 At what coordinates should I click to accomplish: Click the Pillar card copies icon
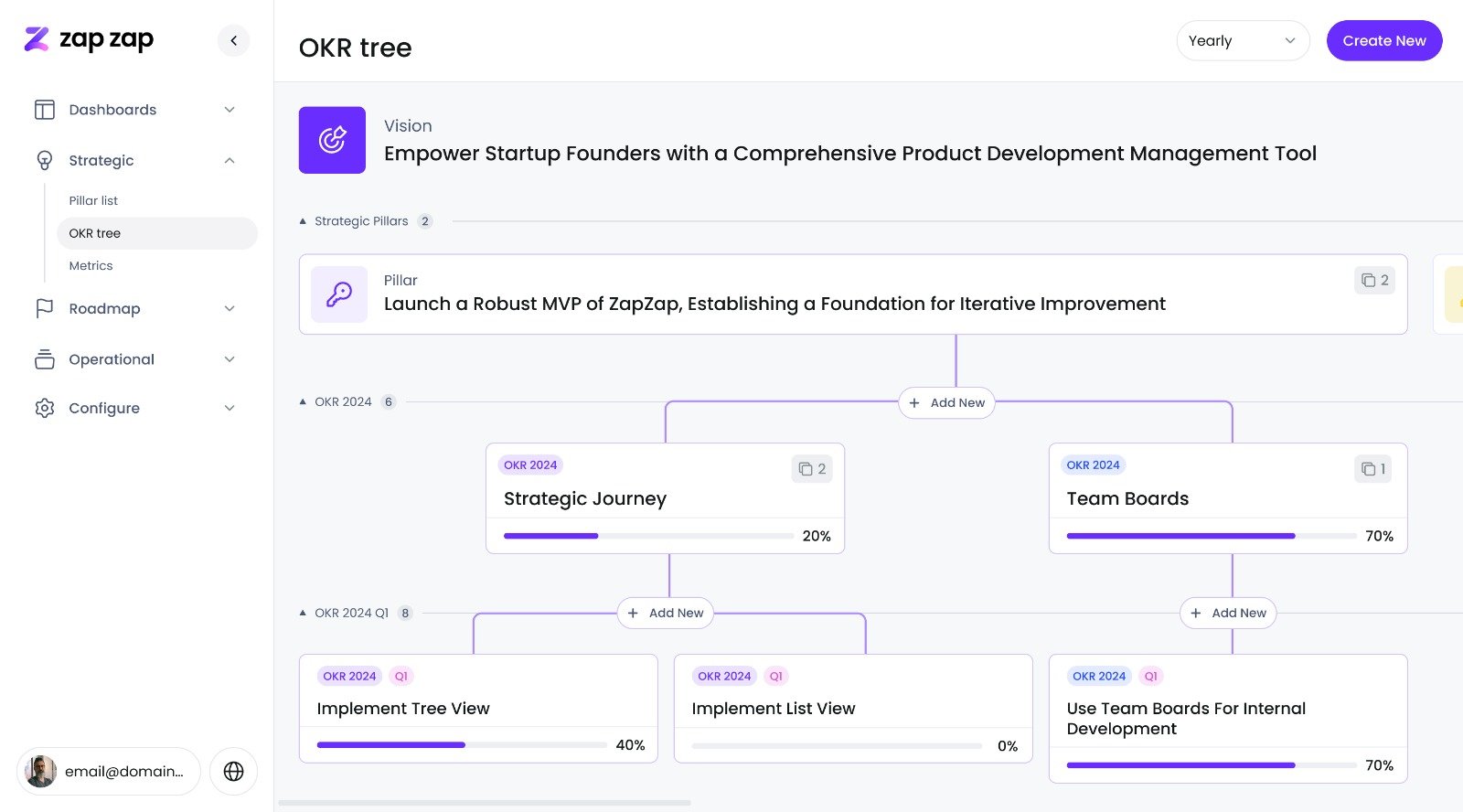1374,280
